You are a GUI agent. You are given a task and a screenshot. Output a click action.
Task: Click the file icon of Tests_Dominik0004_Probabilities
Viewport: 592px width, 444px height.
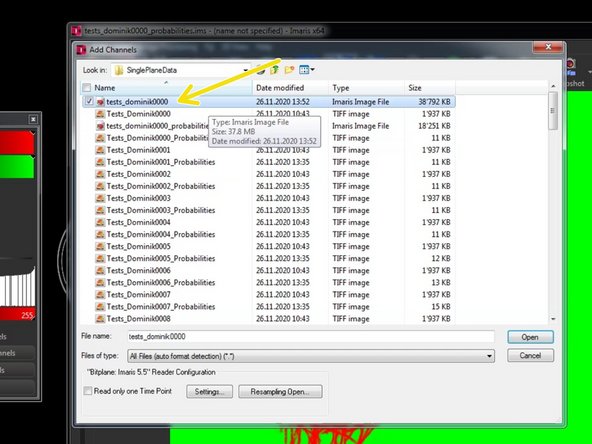100,234
